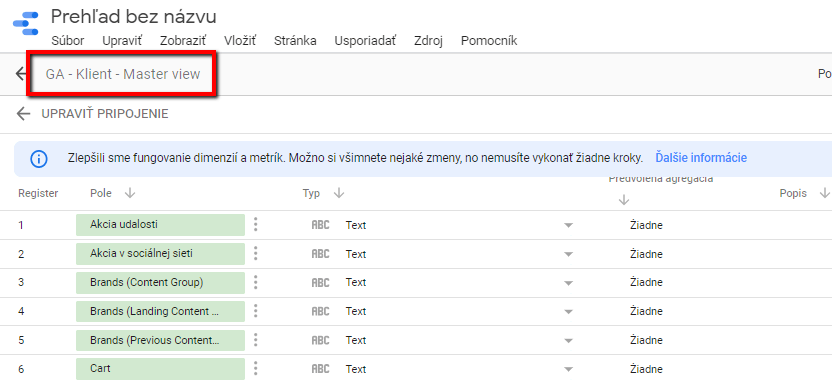Click the back arrow next to UPRAVIŤ PRIPOJENIE
Viewport: 832px width, 381px height.
(23, 114)
